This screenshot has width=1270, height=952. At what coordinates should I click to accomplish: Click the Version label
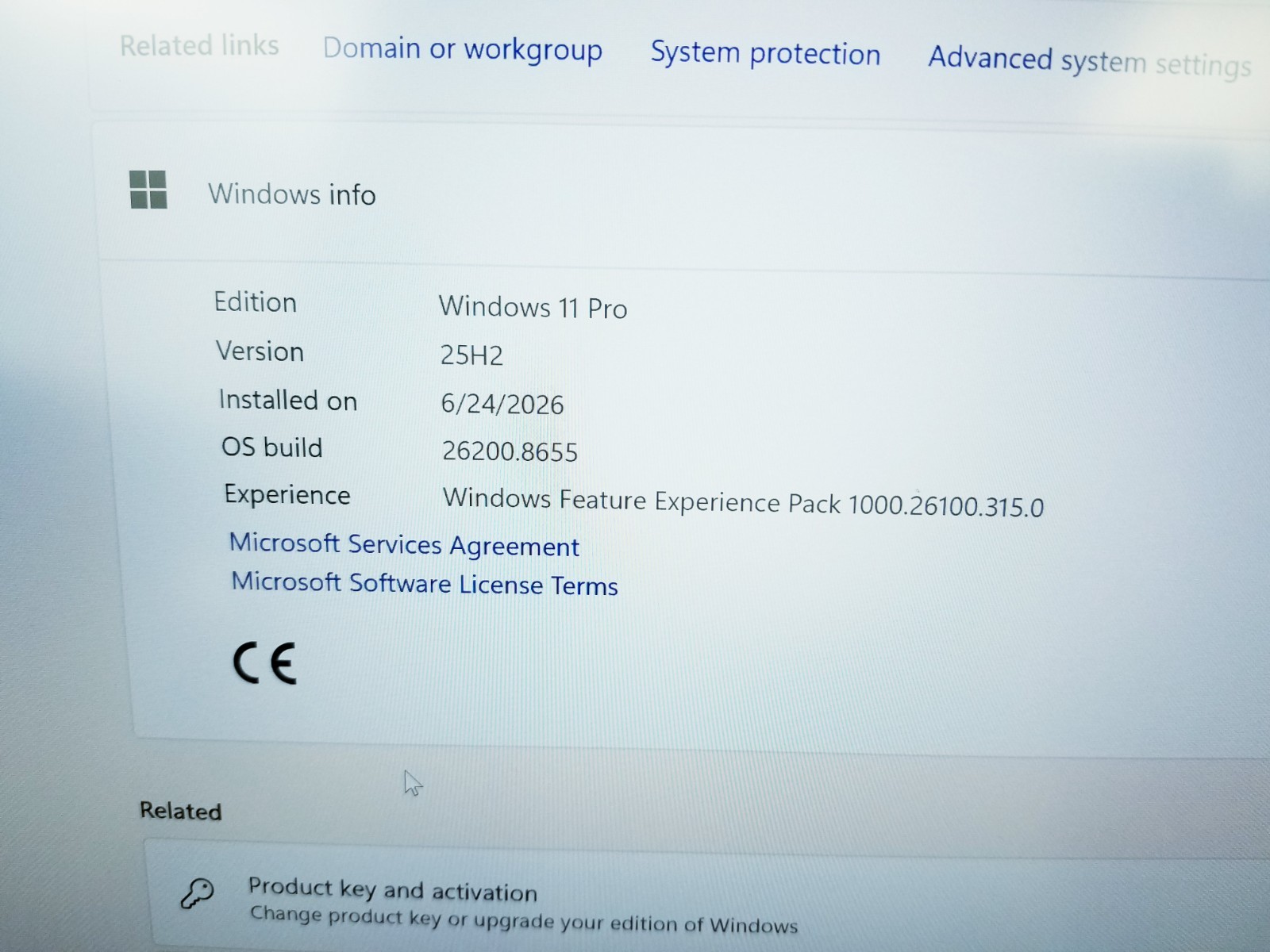(260, 351)
